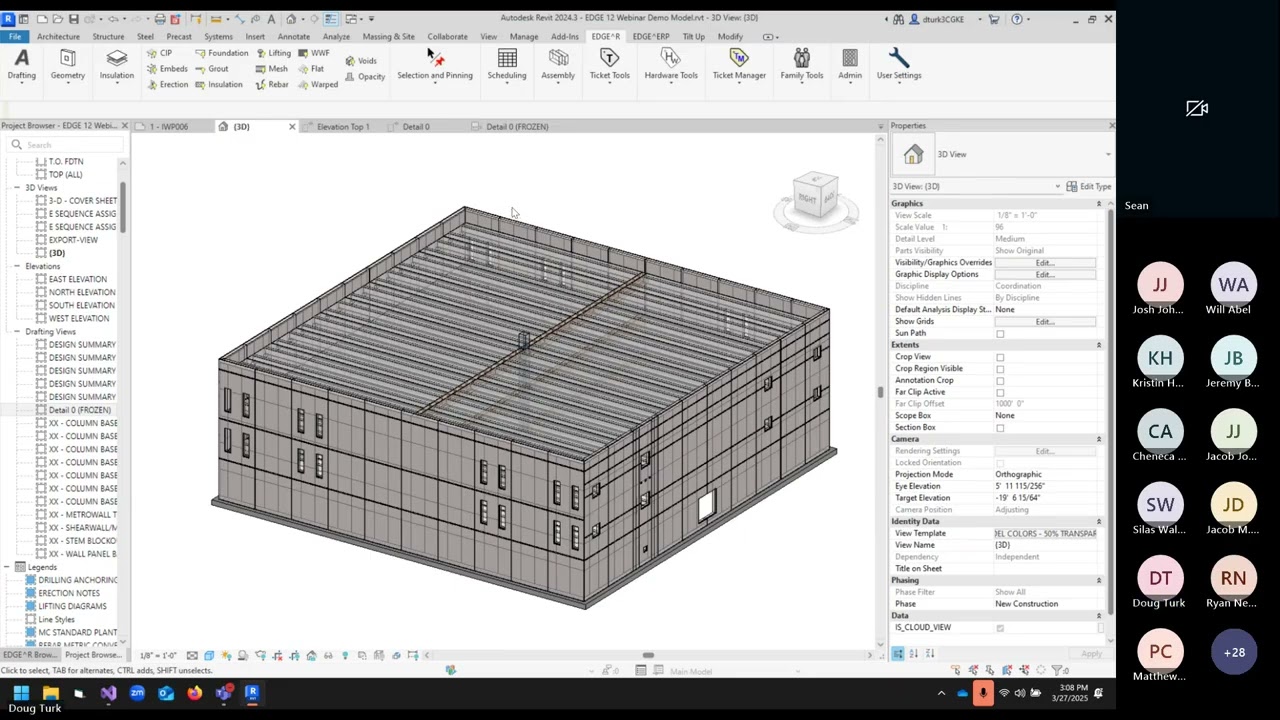Open Microsoft Teams from the taskbar

coord(223,693)
